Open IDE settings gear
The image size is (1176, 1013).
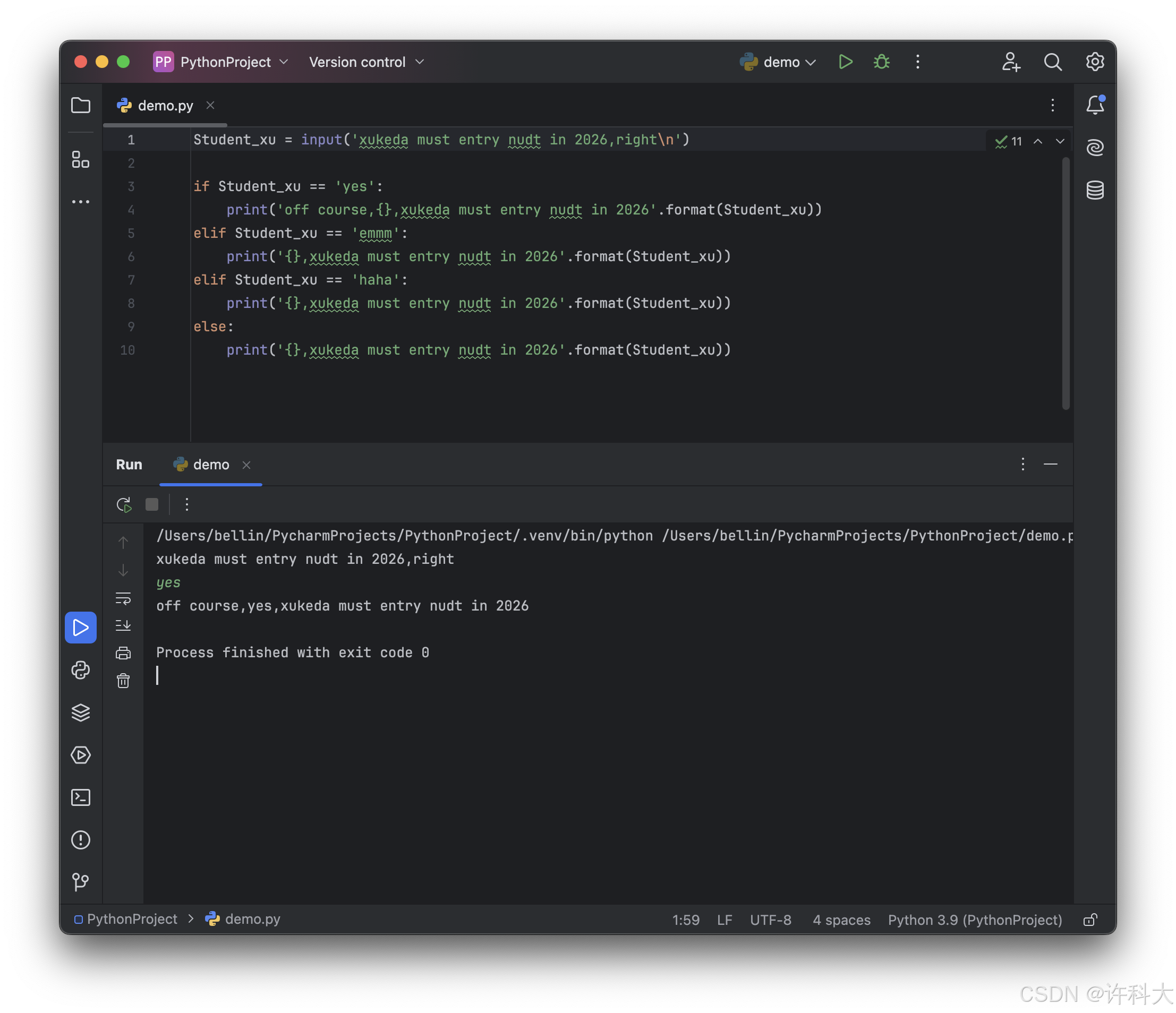1095,62
